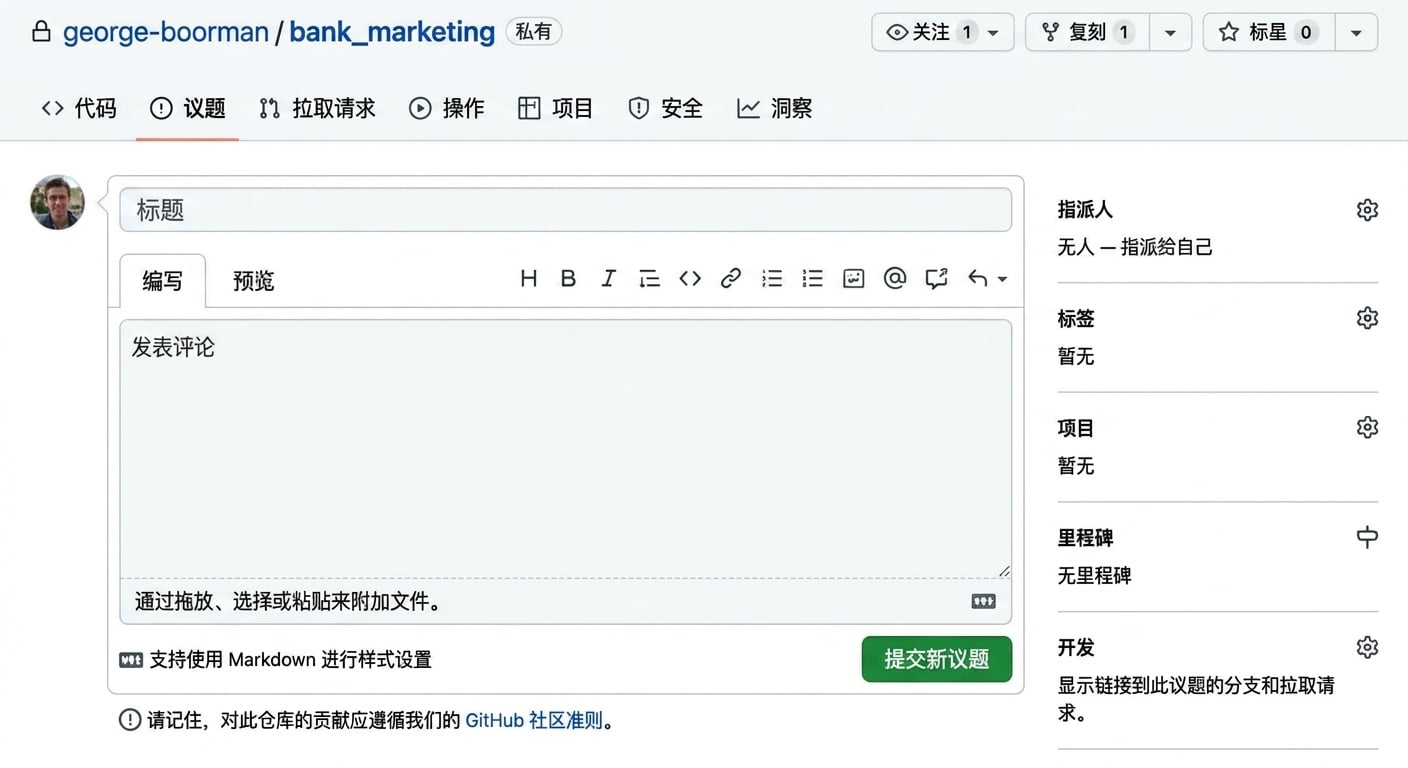Click the attach files area 通过拖放、选择或粘贴来附加文件
This screenshot has width=1408, height=768.
(566, 601)
